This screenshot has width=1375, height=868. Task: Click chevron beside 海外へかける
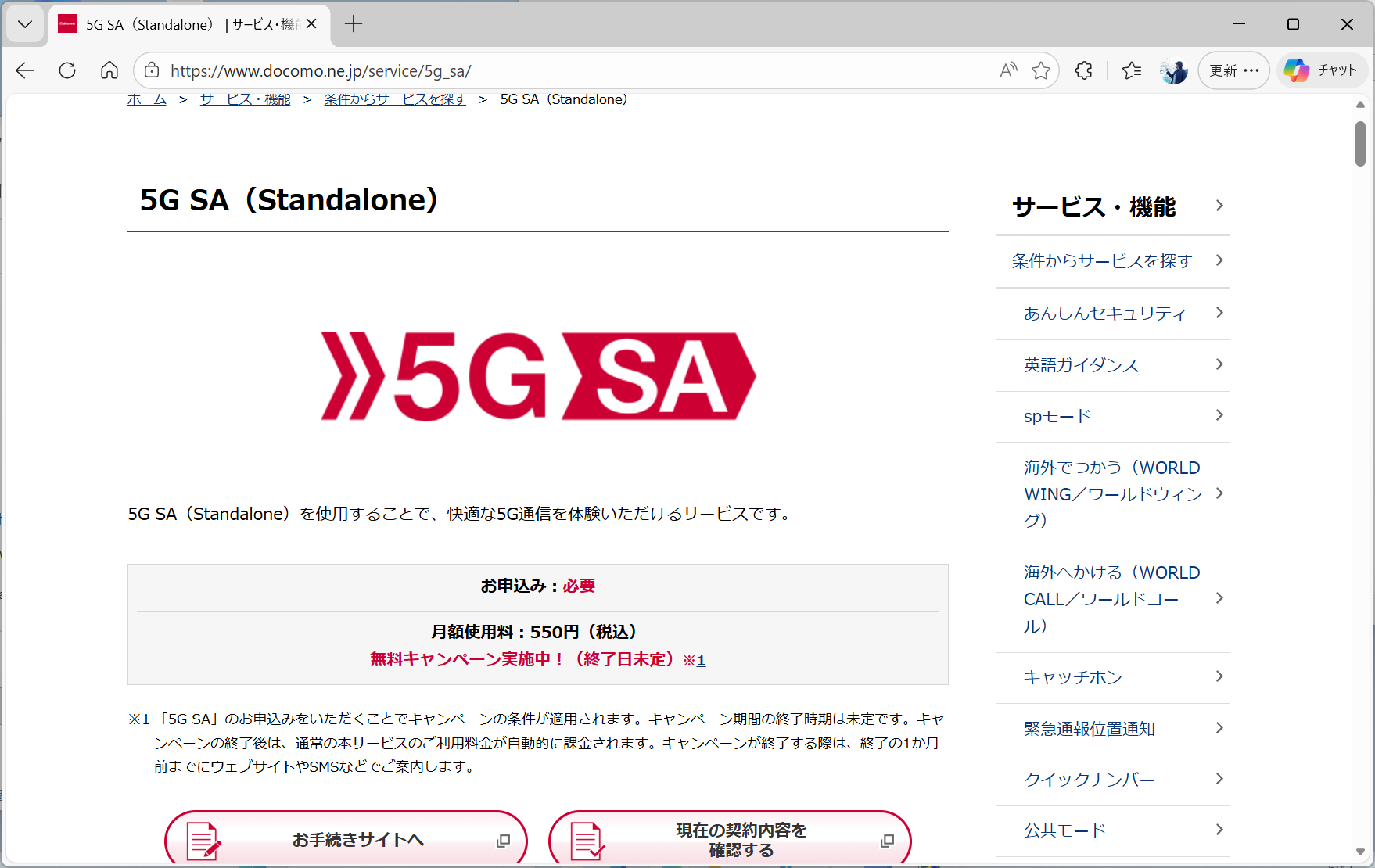pyautogui.click(x=1219, y=598)
